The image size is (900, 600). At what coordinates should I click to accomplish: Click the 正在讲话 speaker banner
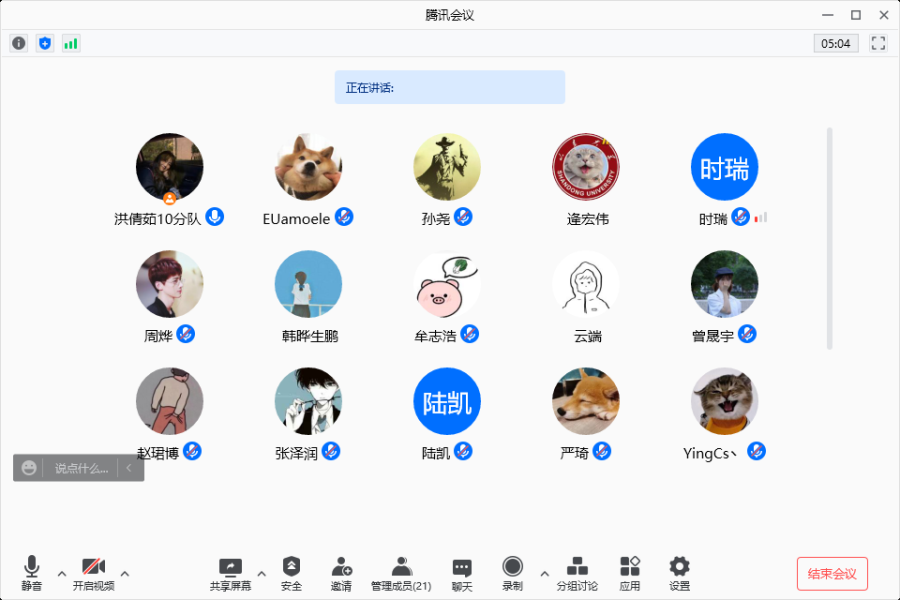(x=450, y=87)
